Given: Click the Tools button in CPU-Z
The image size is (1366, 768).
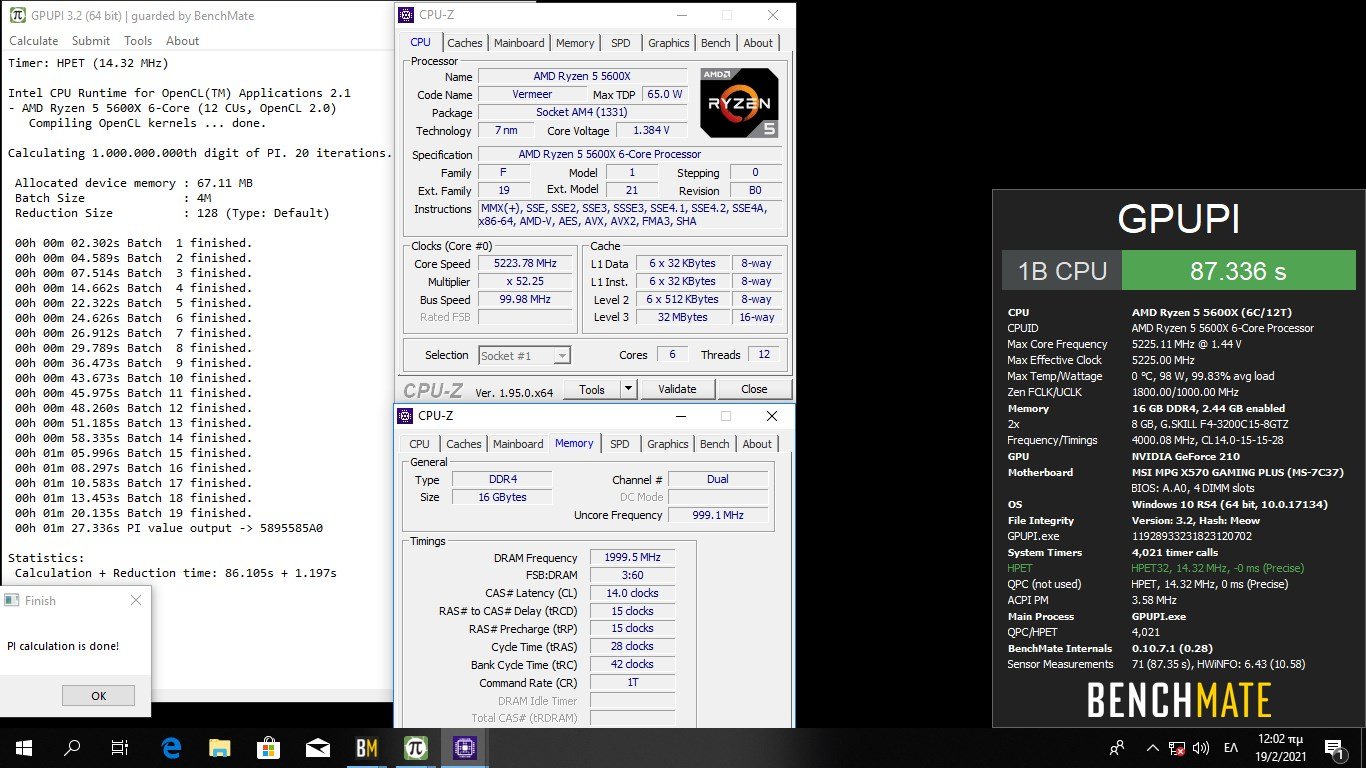Looking at the screenshot, I should point(592,389).
